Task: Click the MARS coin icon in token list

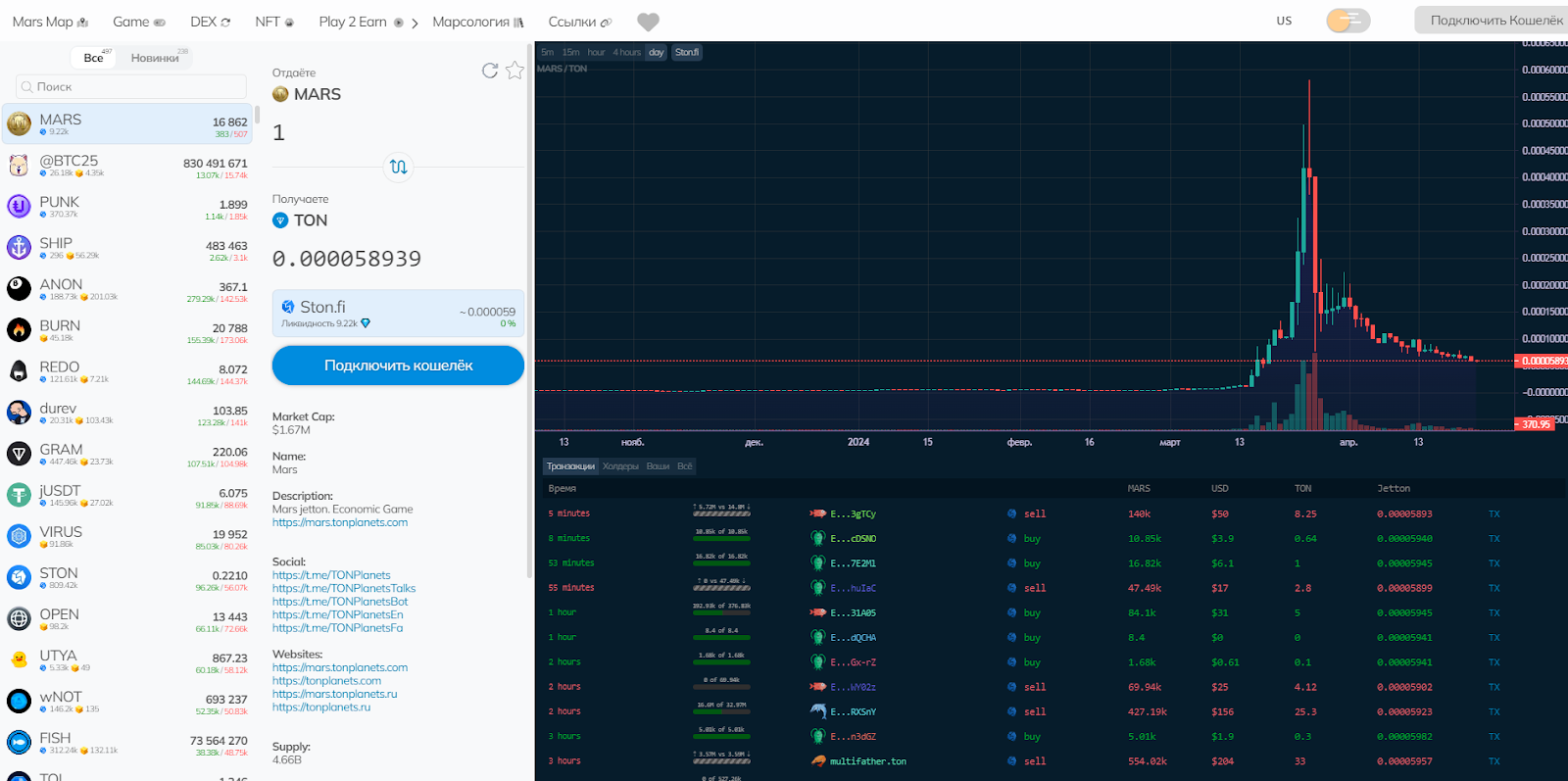Action: tap(20, 123)
